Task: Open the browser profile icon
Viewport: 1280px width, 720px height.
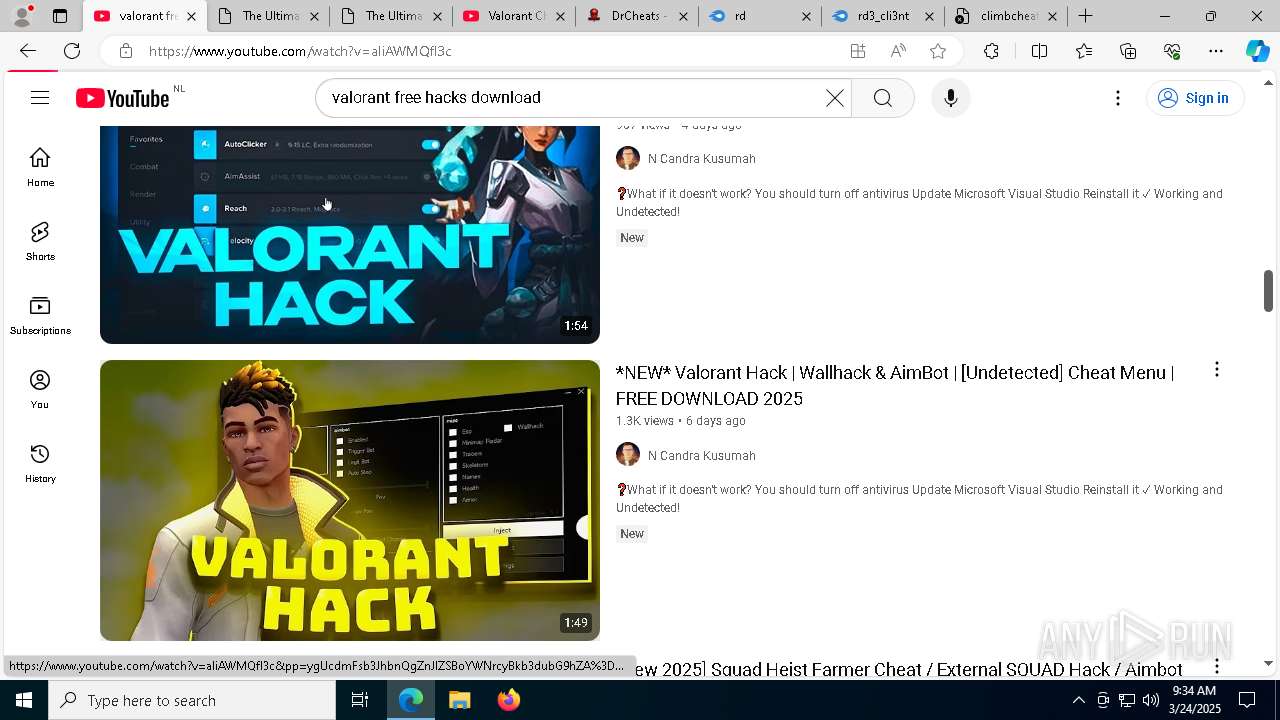Action: click(22, 16)
